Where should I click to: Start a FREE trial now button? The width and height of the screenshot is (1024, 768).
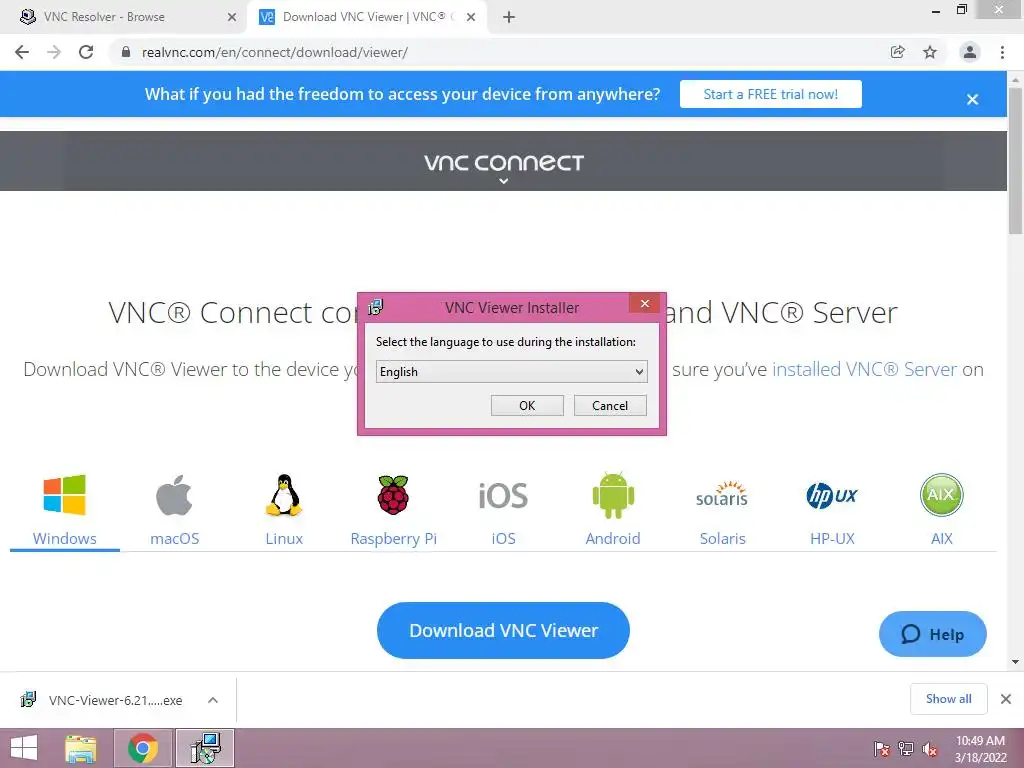(x=771, y=94)
